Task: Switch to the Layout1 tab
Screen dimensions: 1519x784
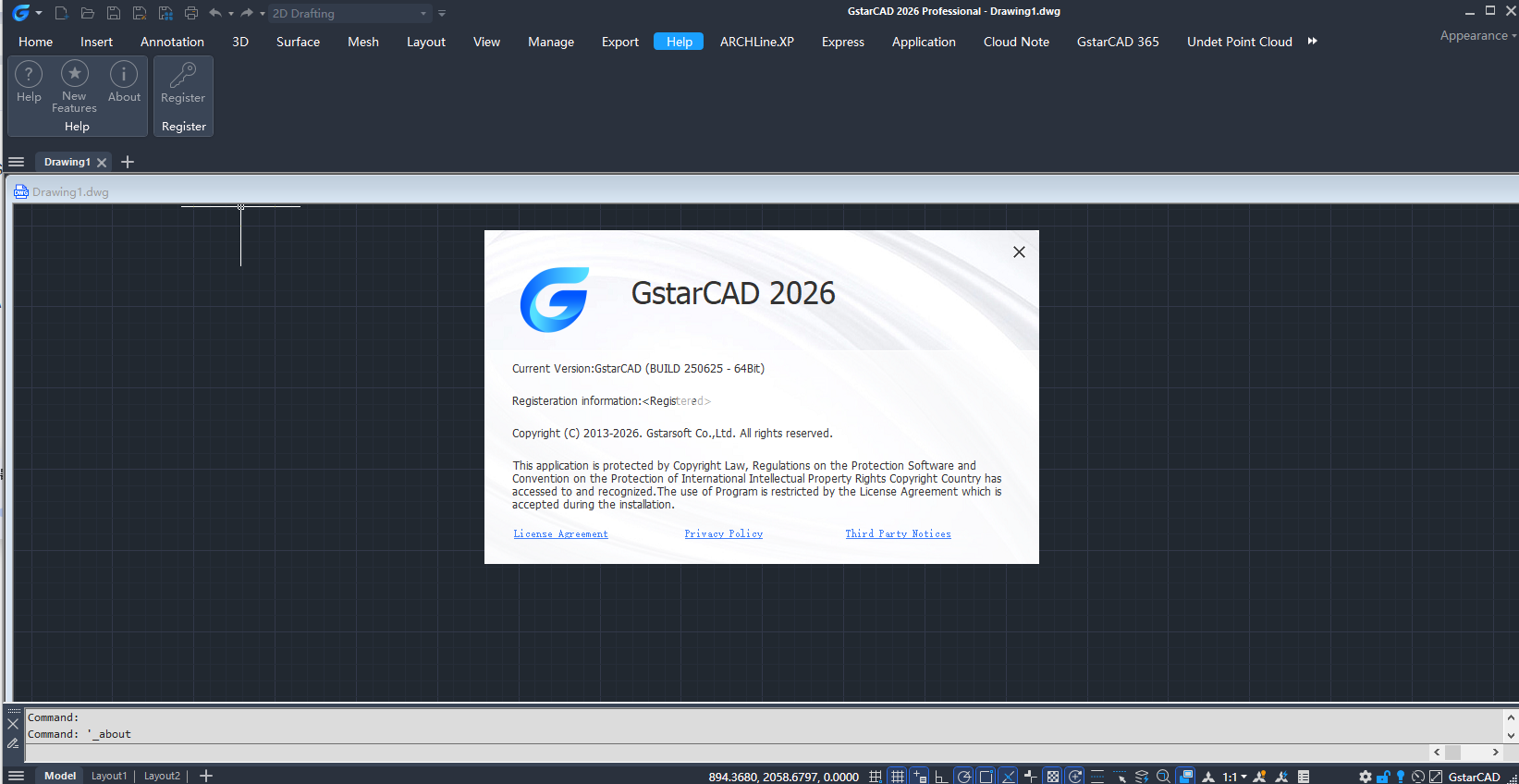Action: 109,776
